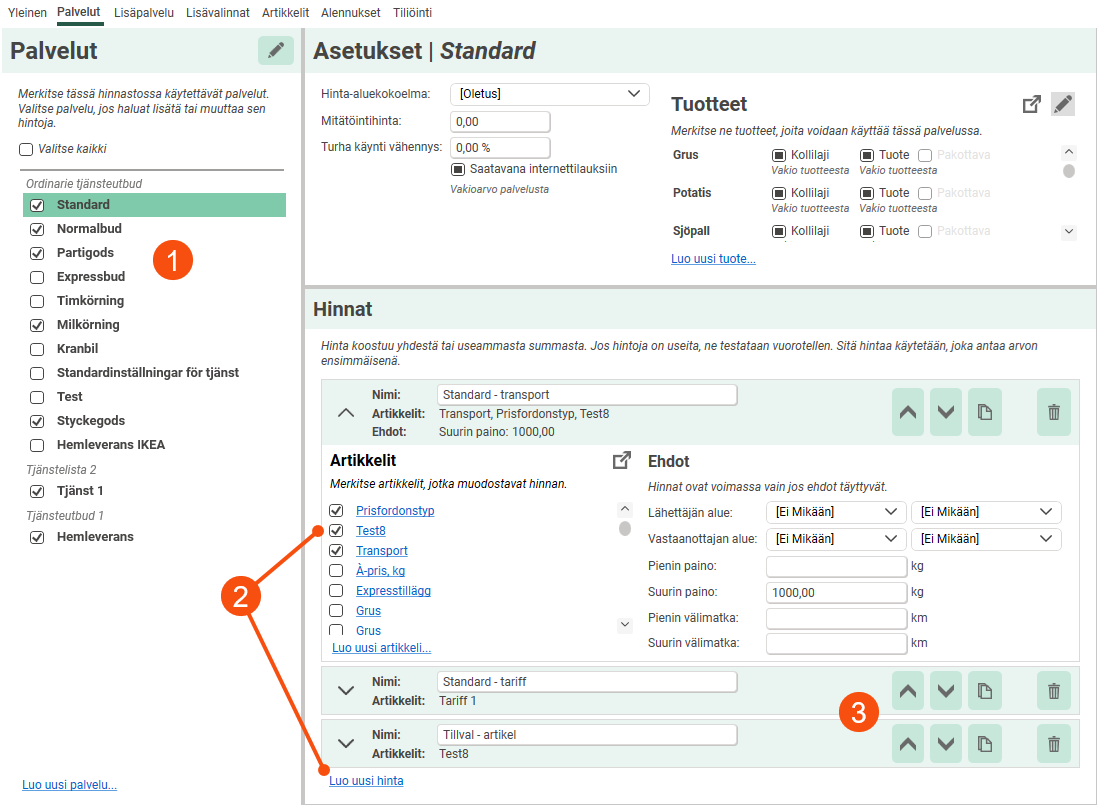Delete the Standard - transport price row

point(1053,412)
